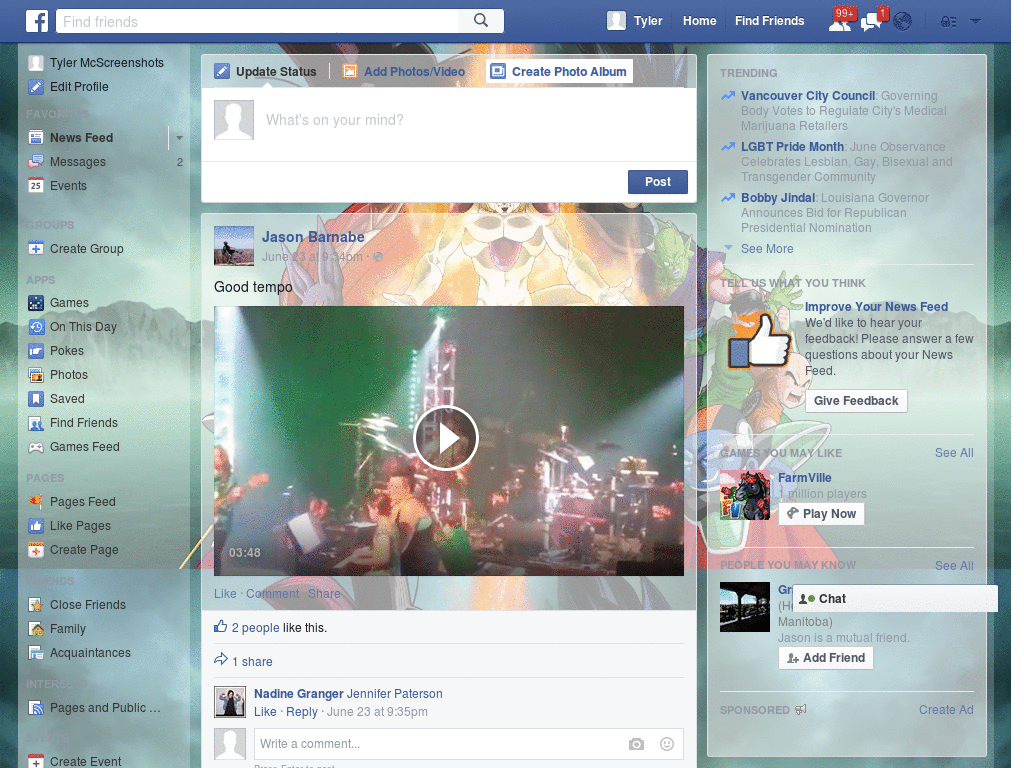Open the Chat bar
This screenshot has width=1024, height=768.
tap(895, 599)
